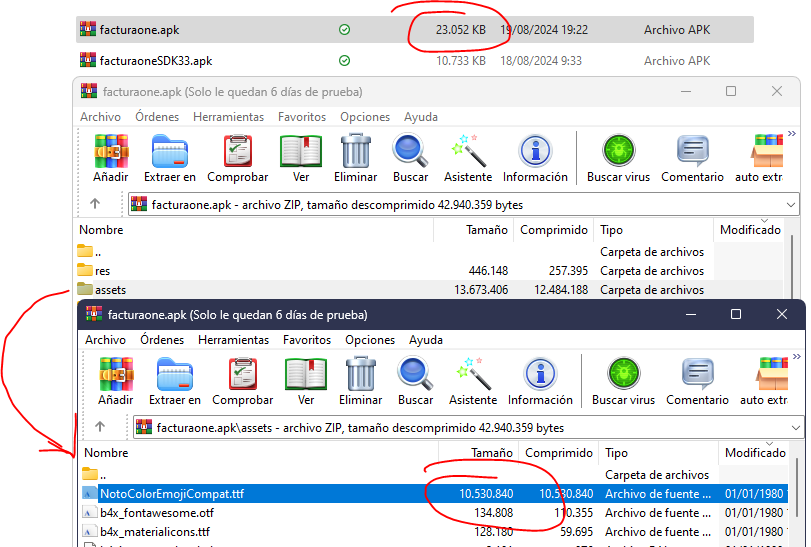Select facturaone.apk file in Explorer list
The width and height of the screenshot is (811, 547).
click(x=415, y=29)
